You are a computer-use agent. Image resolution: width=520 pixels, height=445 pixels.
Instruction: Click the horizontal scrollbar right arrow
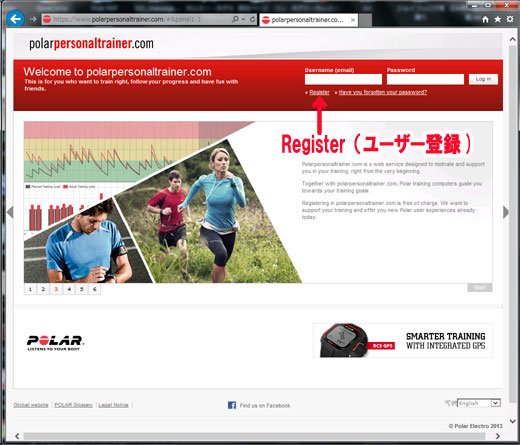point(497,436)
